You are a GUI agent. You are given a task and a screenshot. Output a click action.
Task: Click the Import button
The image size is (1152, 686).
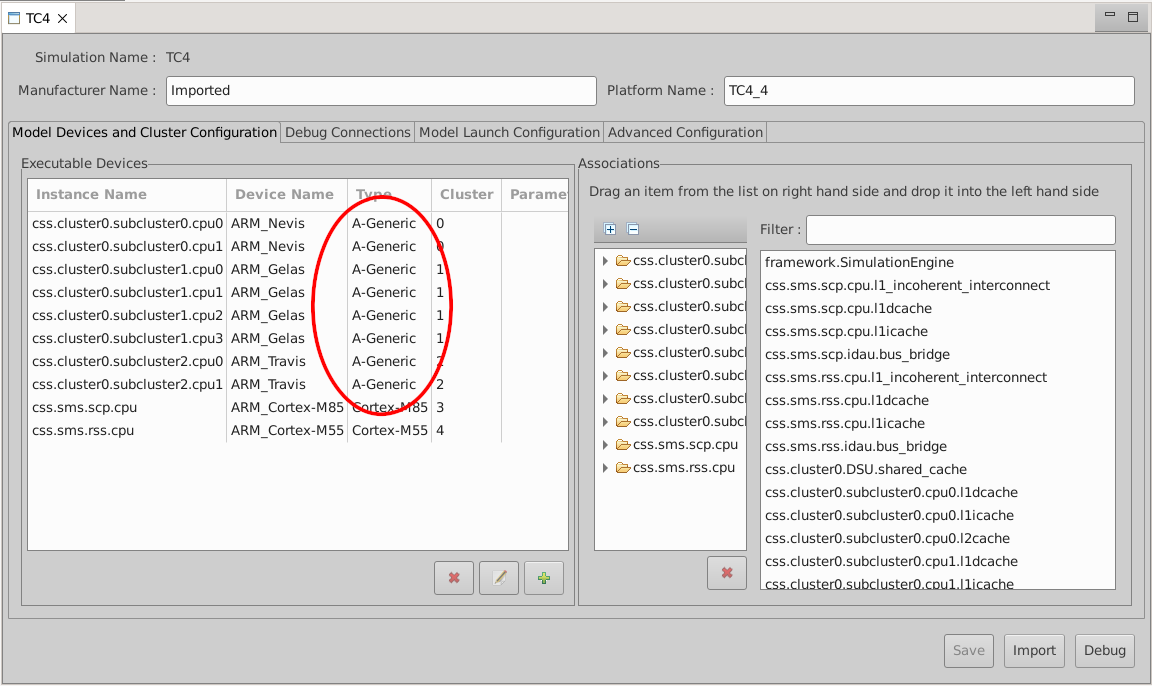pos(1034,650)
